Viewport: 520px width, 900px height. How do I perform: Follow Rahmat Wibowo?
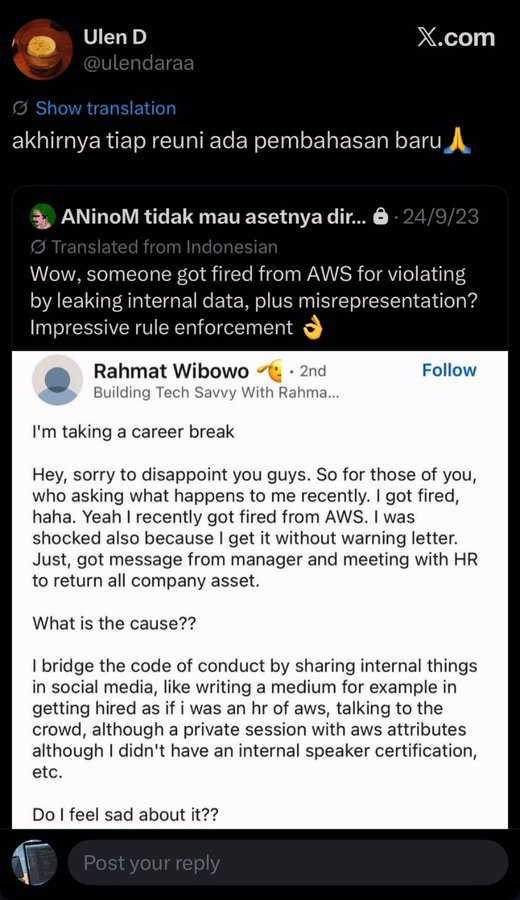pyautogui.click(x=449, y=370)
